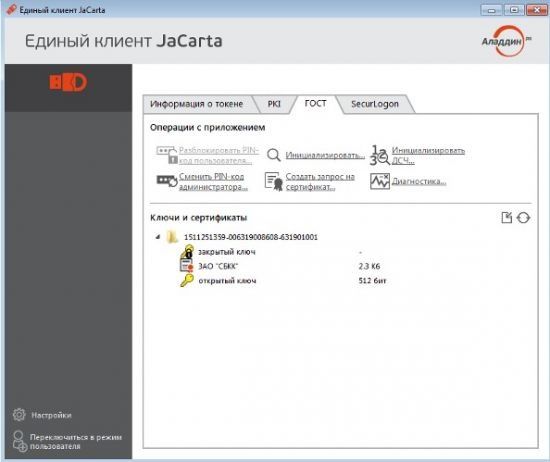Click the magnifier icon for Инициализировать
The height and width of the screenshot is (462, 550).
pyautogui.click(x=274, y=155)
